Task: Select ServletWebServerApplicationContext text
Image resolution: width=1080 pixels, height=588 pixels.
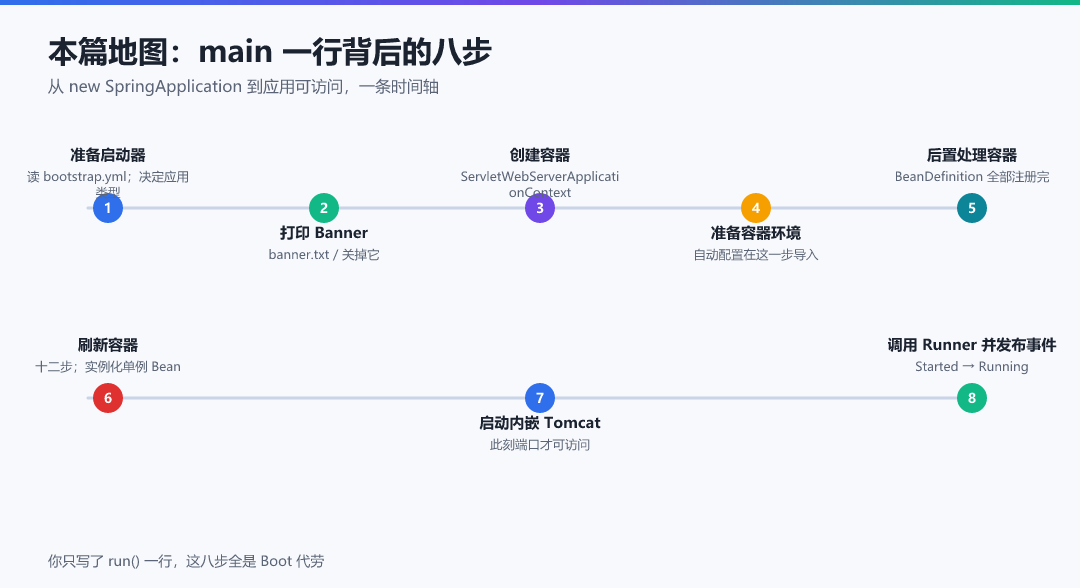Action: [540, 184]
